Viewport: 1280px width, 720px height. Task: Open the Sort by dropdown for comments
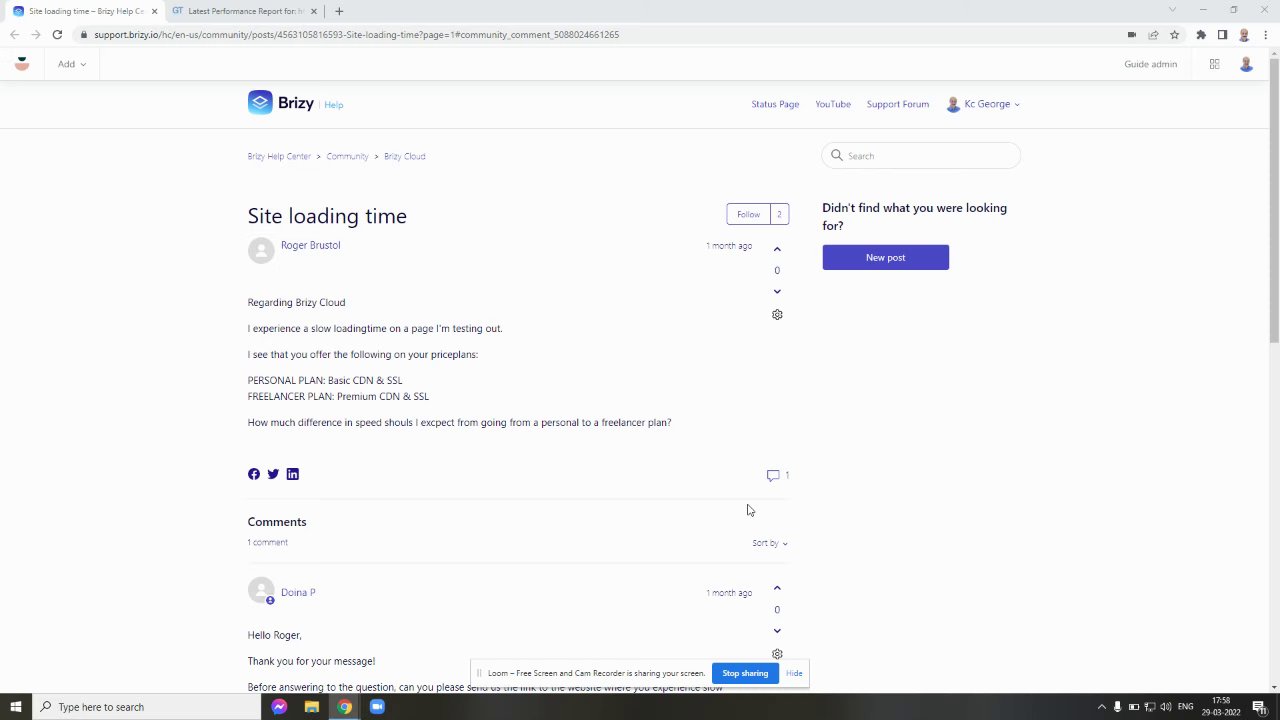point(769,543)
